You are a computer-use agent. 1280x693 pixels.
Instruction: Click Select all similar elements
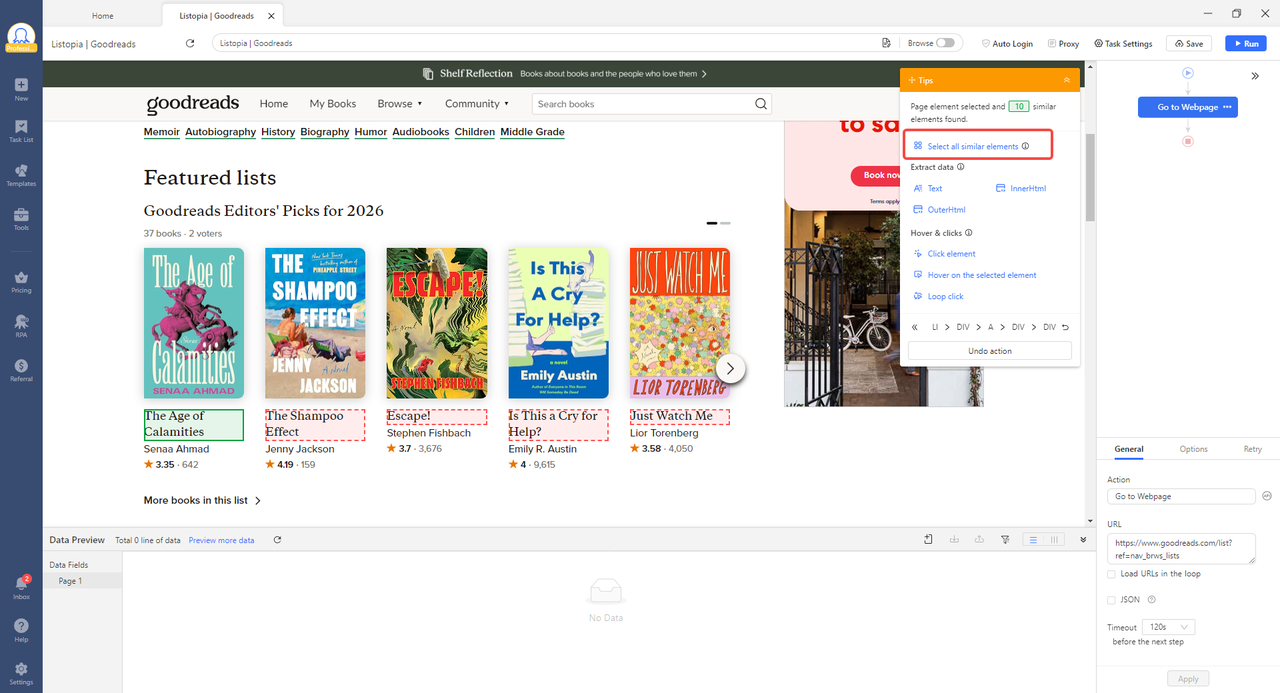(x=972, y=146)
